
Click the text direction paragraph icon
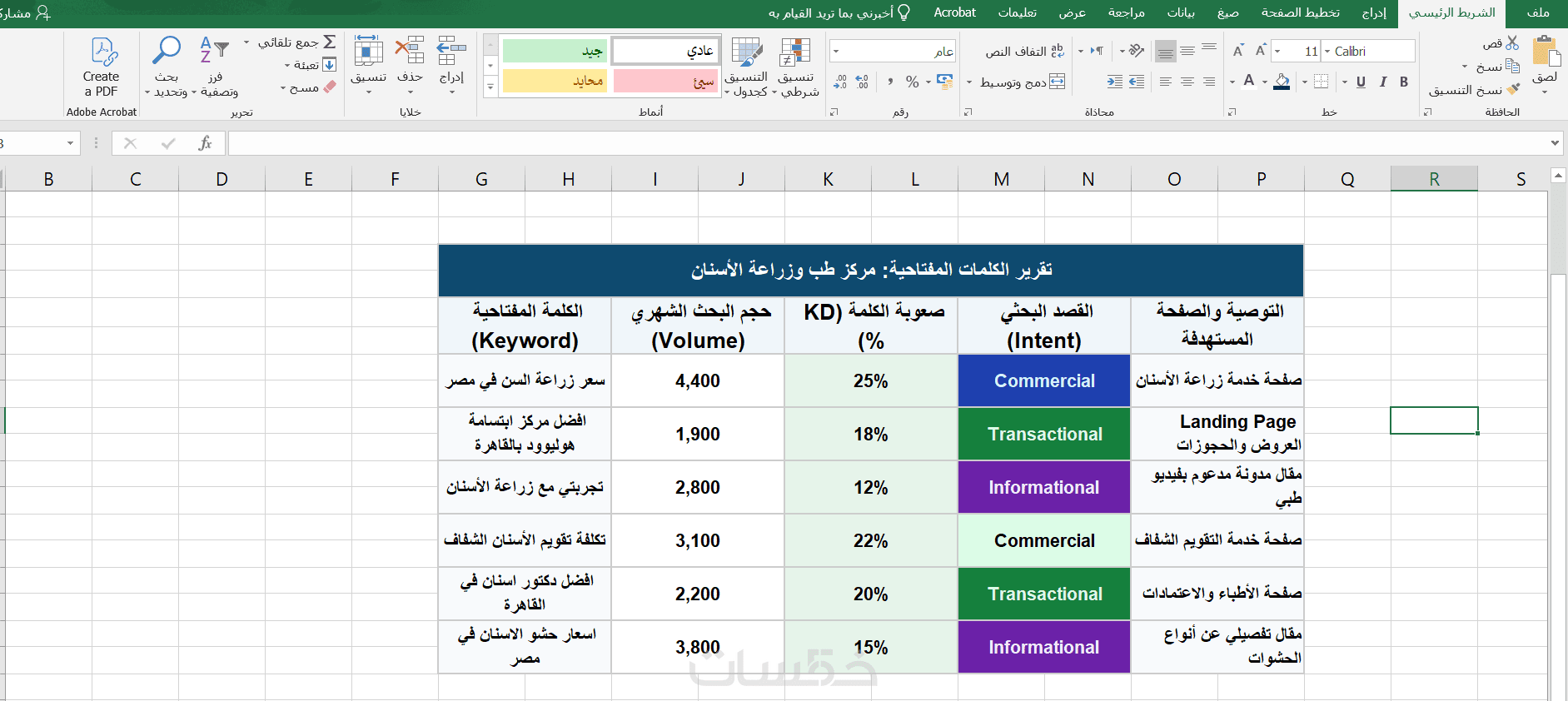tap(1097, 51)
